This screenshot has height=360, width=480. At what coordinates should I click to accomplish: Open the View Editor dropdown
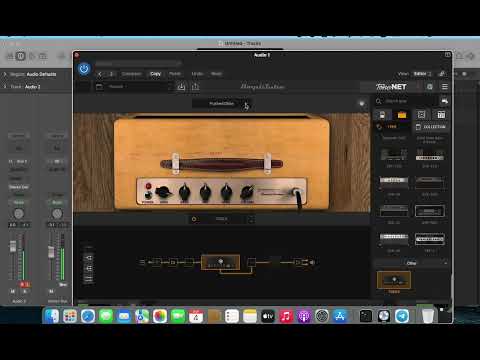422,74
